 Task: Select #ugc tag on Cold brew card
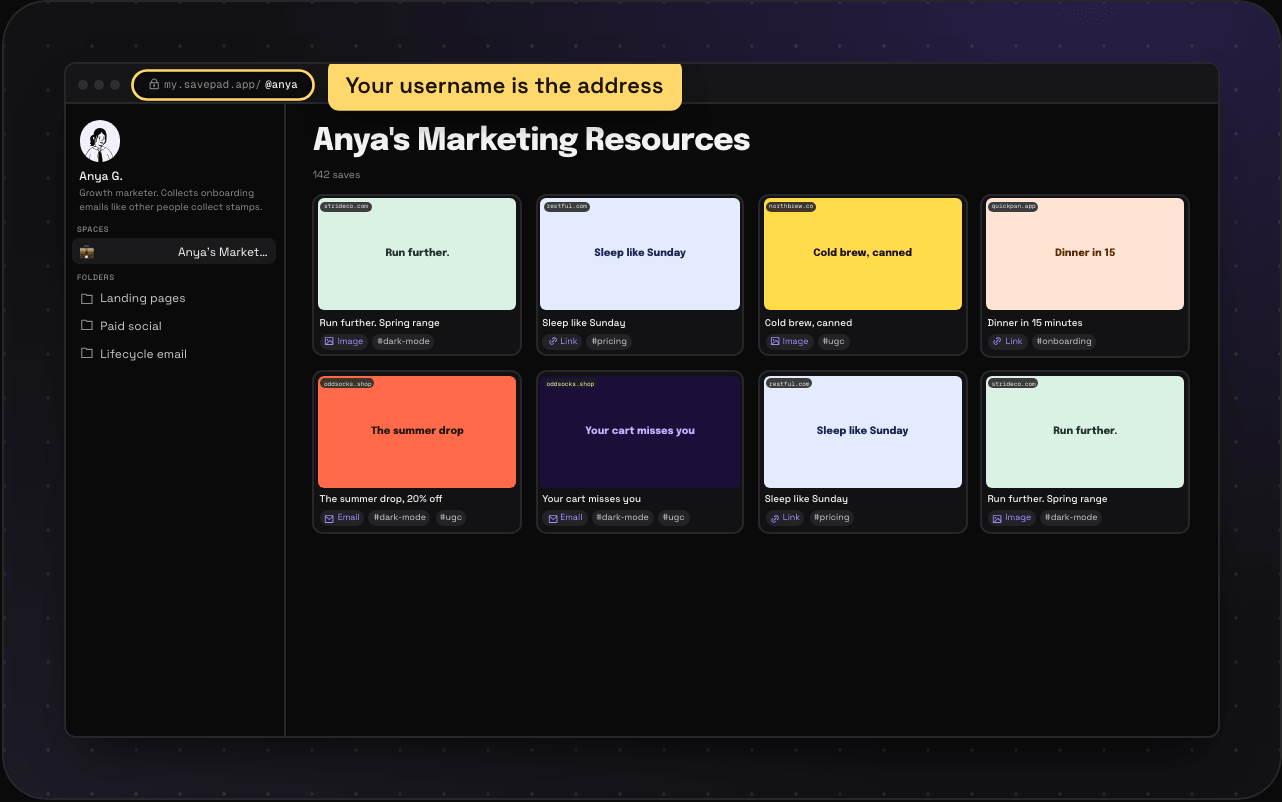(834, 341)
